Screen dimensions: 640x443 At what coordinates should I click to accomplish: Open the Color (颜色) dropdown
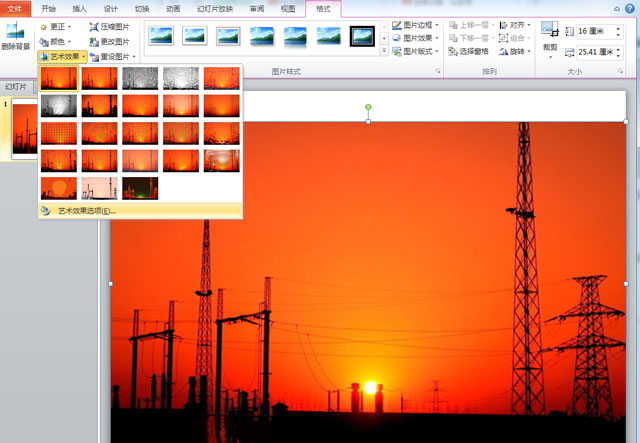(x=56, y=42)
